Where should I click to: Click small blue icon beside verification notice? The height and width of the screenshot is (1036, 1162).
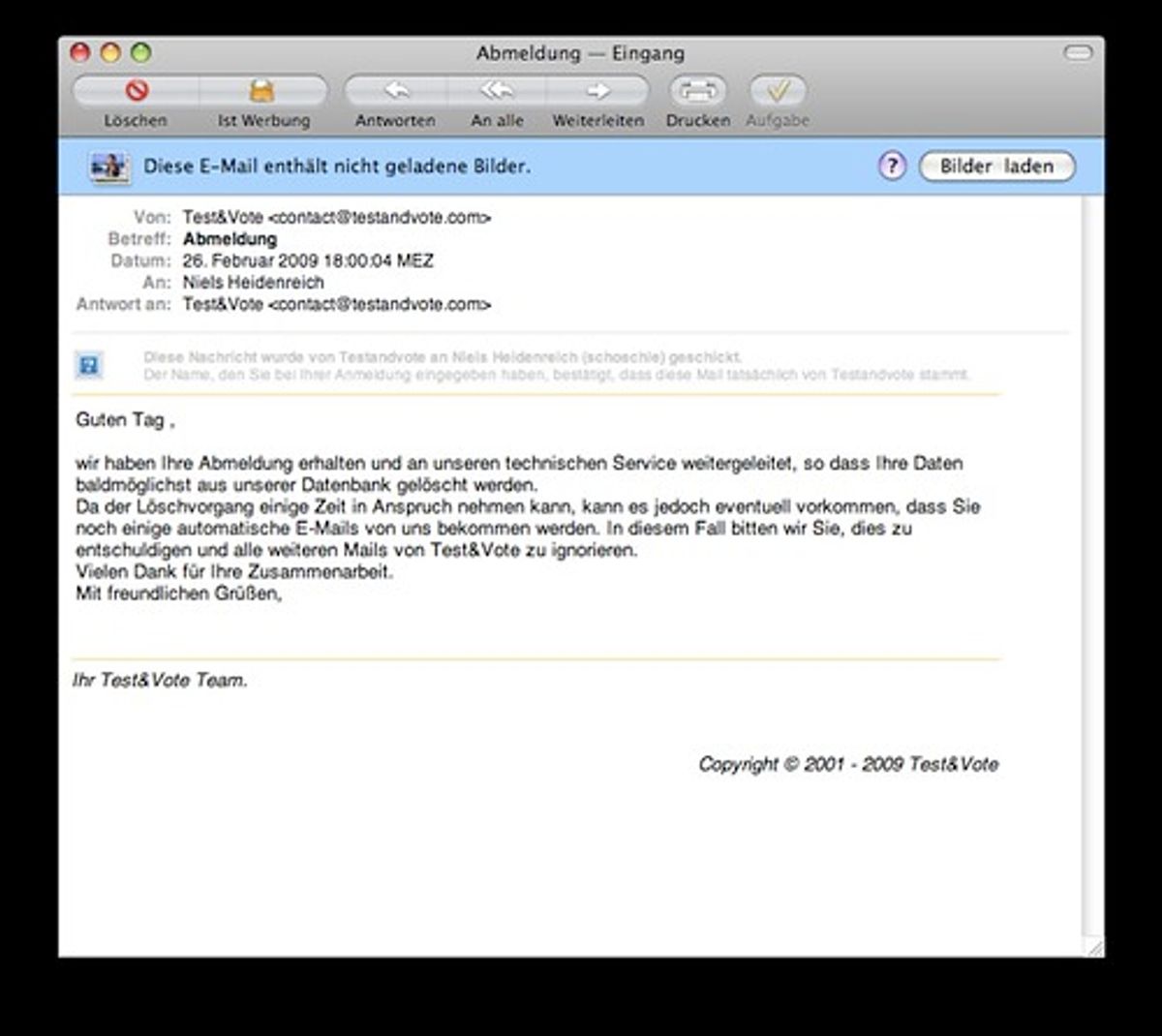pos(89,365)
